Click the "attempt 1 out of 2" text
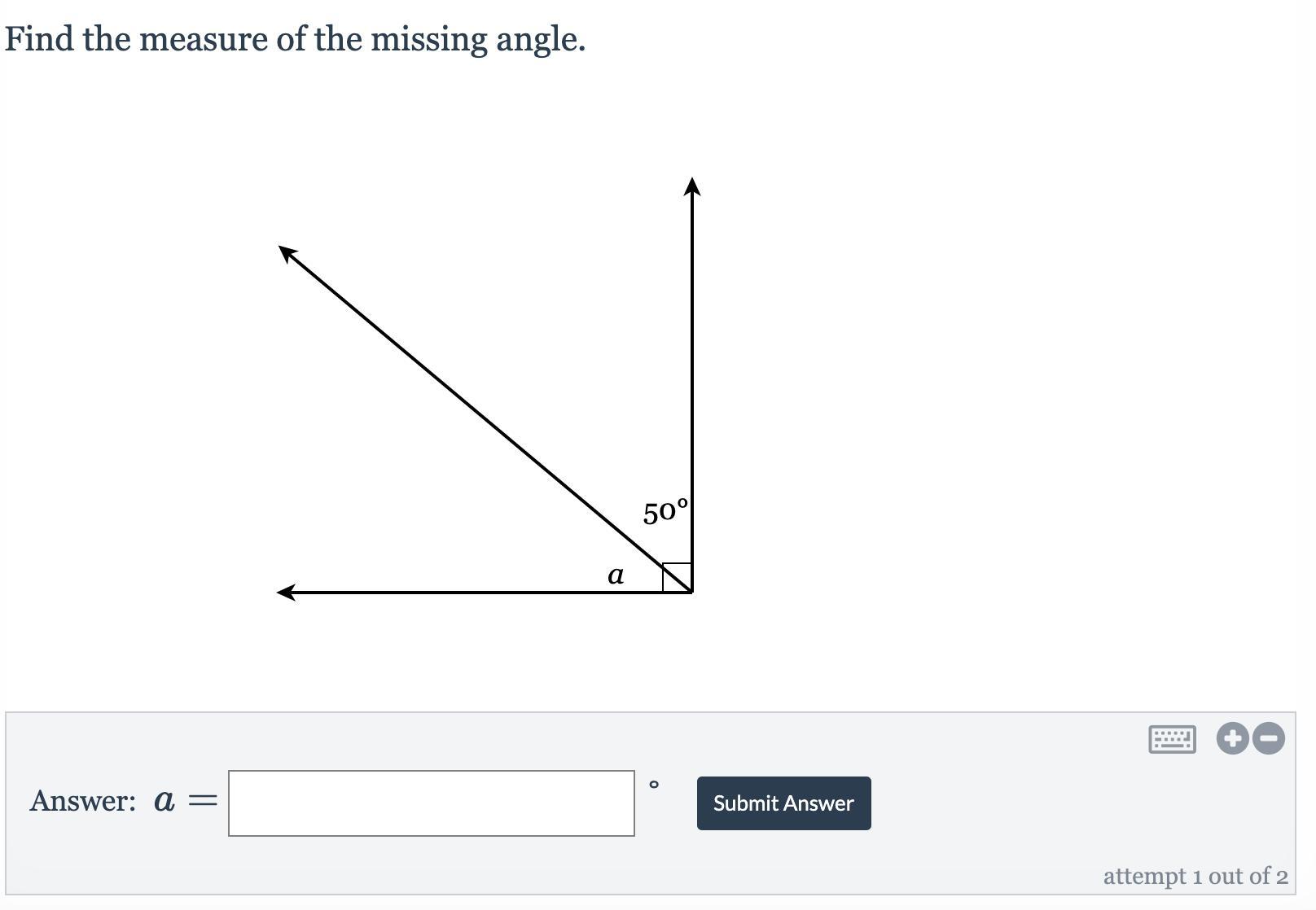This screenshot has width=1316, height=910. coord(1195,877)
